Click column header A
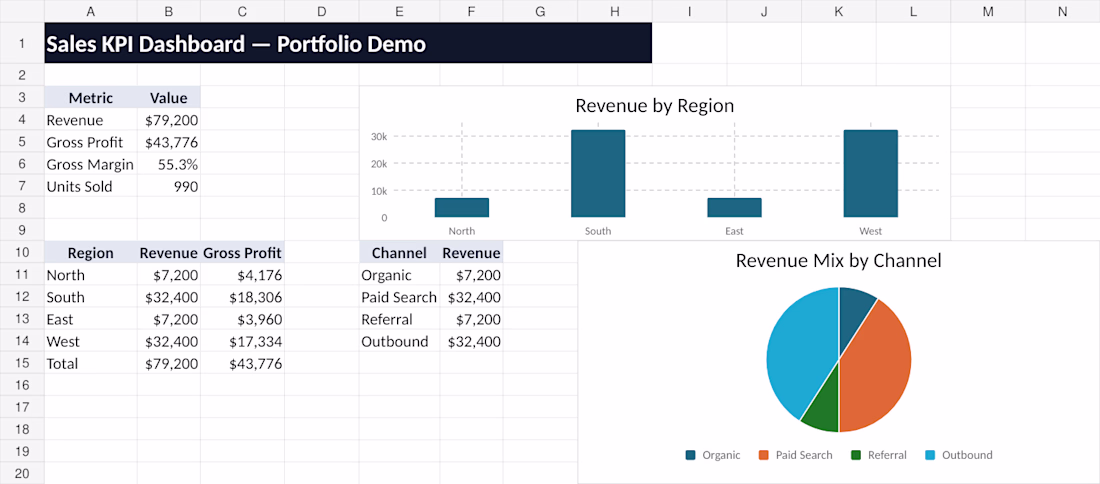The height and width of the screenshot is (484, 1100). tap(90, 11)
